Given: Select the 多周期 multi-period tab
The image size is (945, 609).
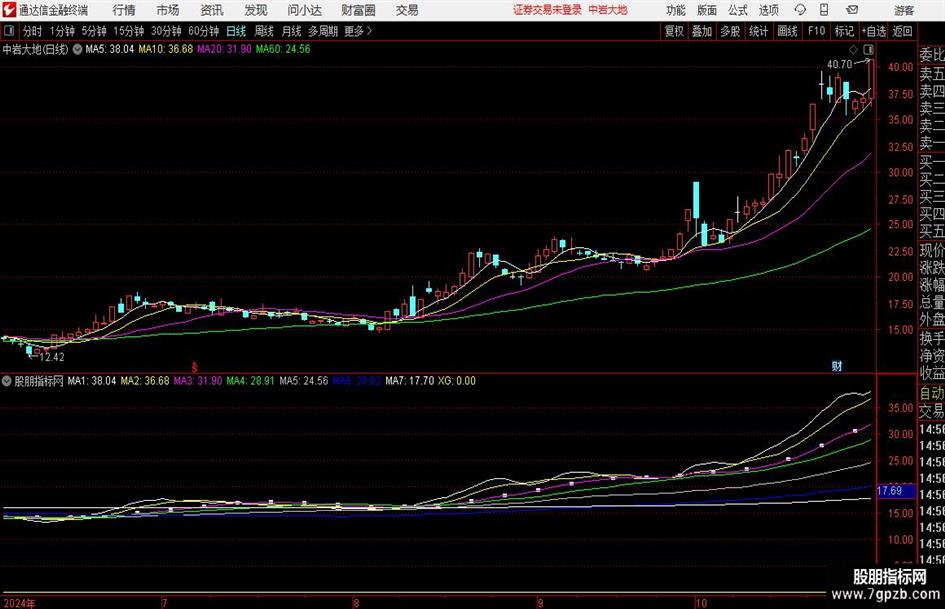Looking at the screenshot, I should pyautogui.click(x=323, y=31).
